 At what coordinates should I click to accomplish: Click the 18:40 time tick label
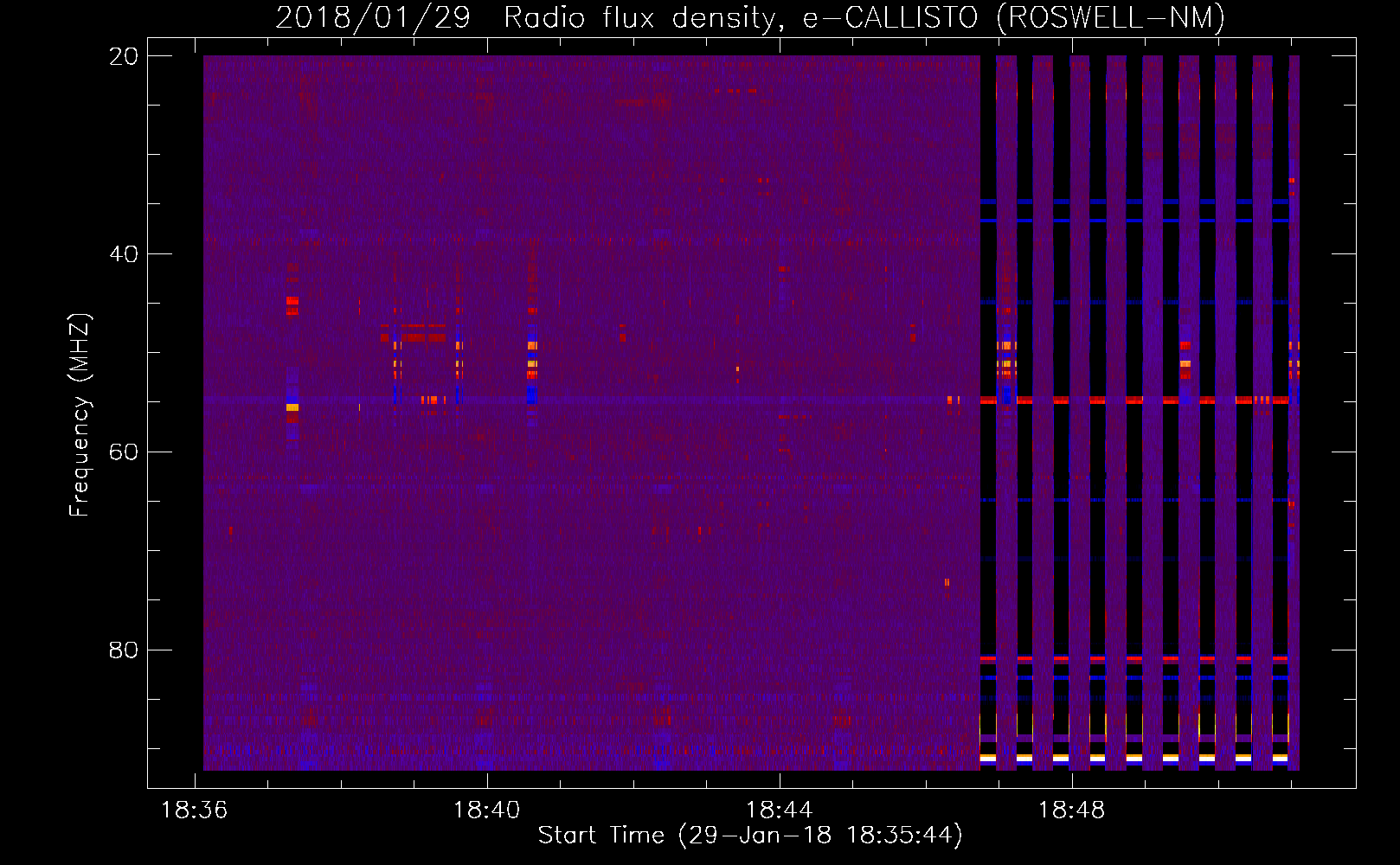(x=487, y=811)
